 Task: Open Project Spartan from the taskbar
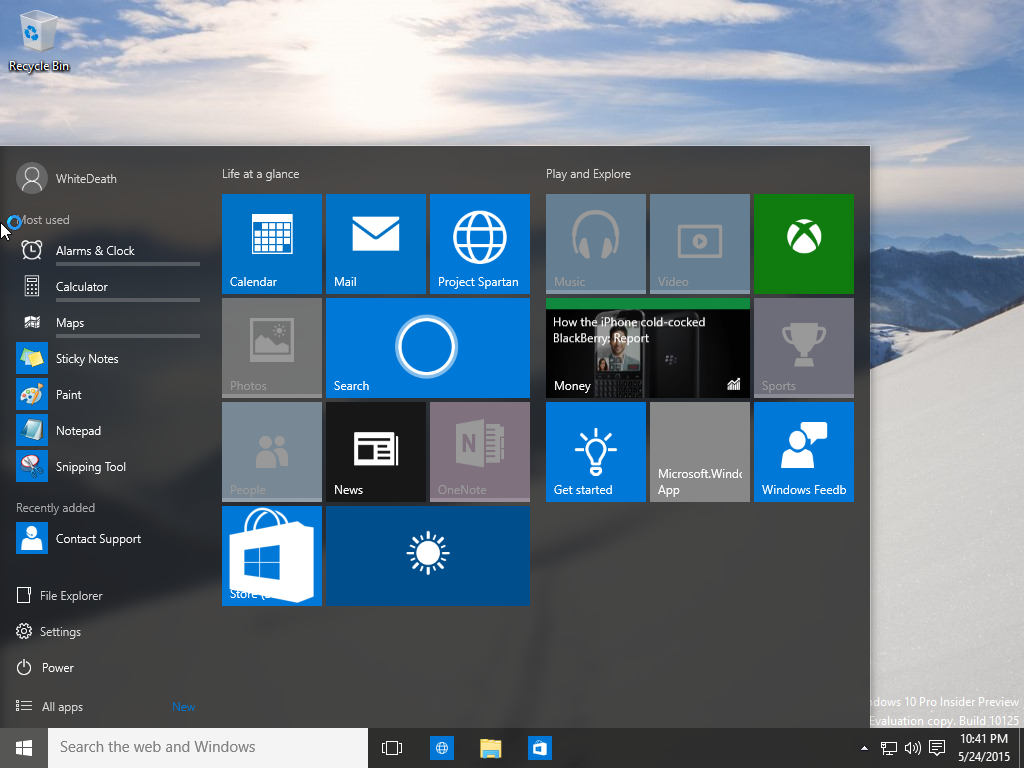(x=442, y=748)
